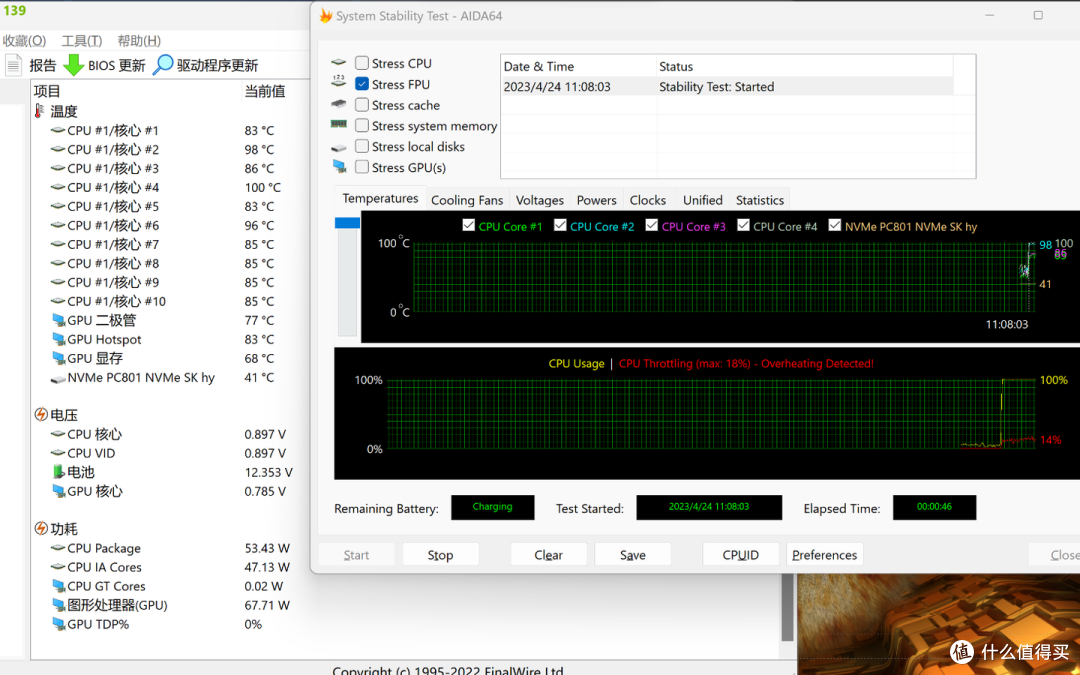Click the green BIOS update arrow icon
This screenshot has width=1080, height=675.
click(x=73, y=65)
